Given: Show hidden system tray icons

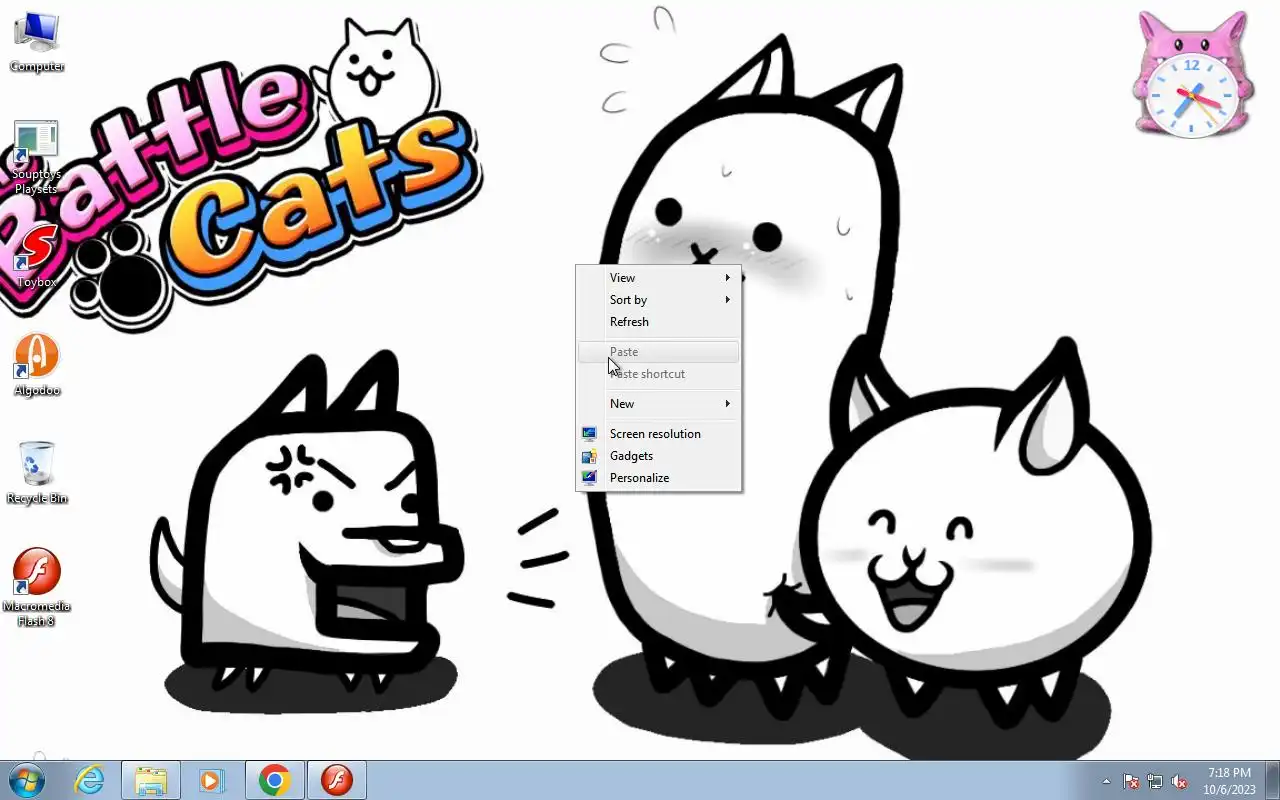Looking at the screenshot, I should click(1106, 781).
